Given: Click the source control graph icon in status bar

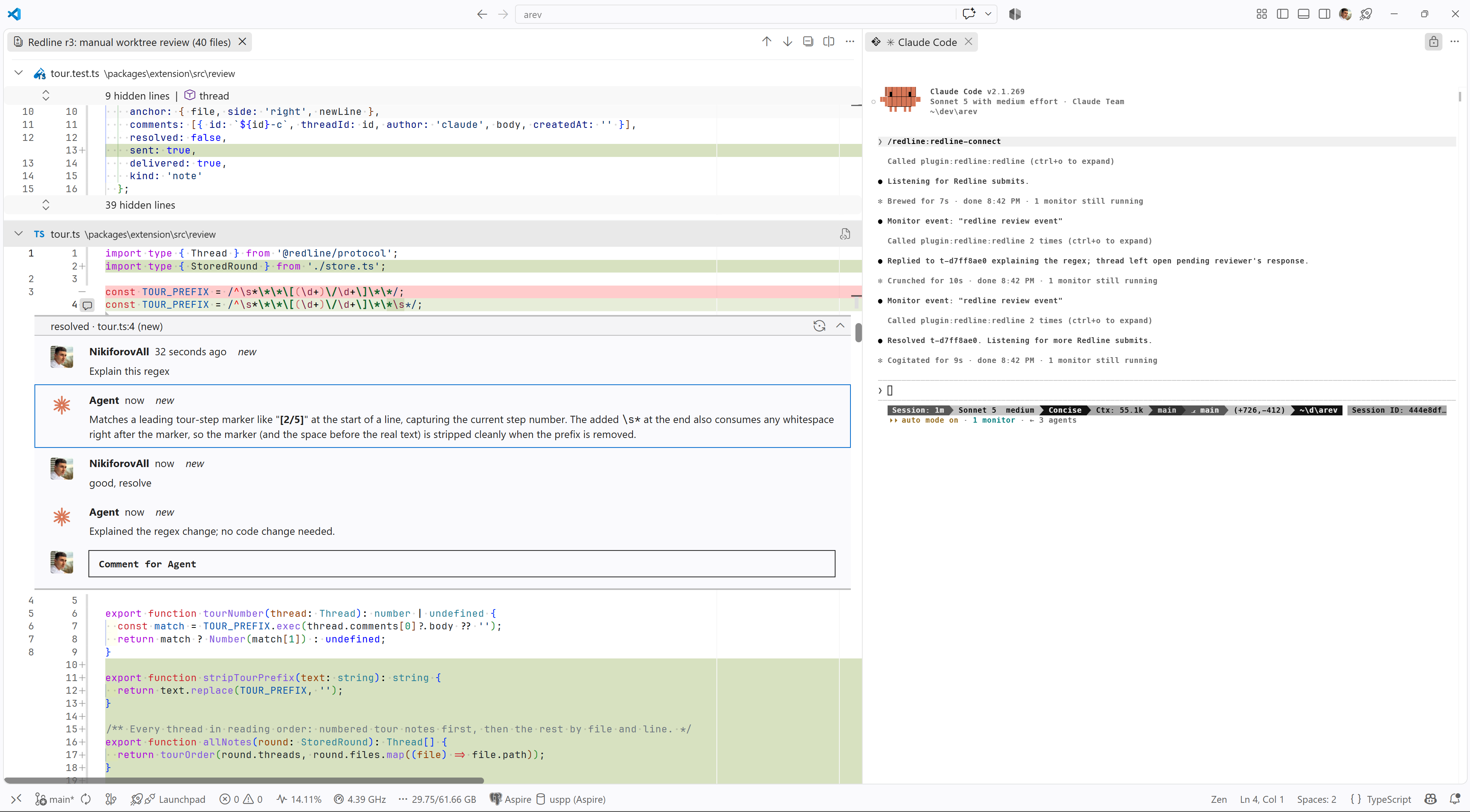Looking at the screenshot, I should pos(111,799).
